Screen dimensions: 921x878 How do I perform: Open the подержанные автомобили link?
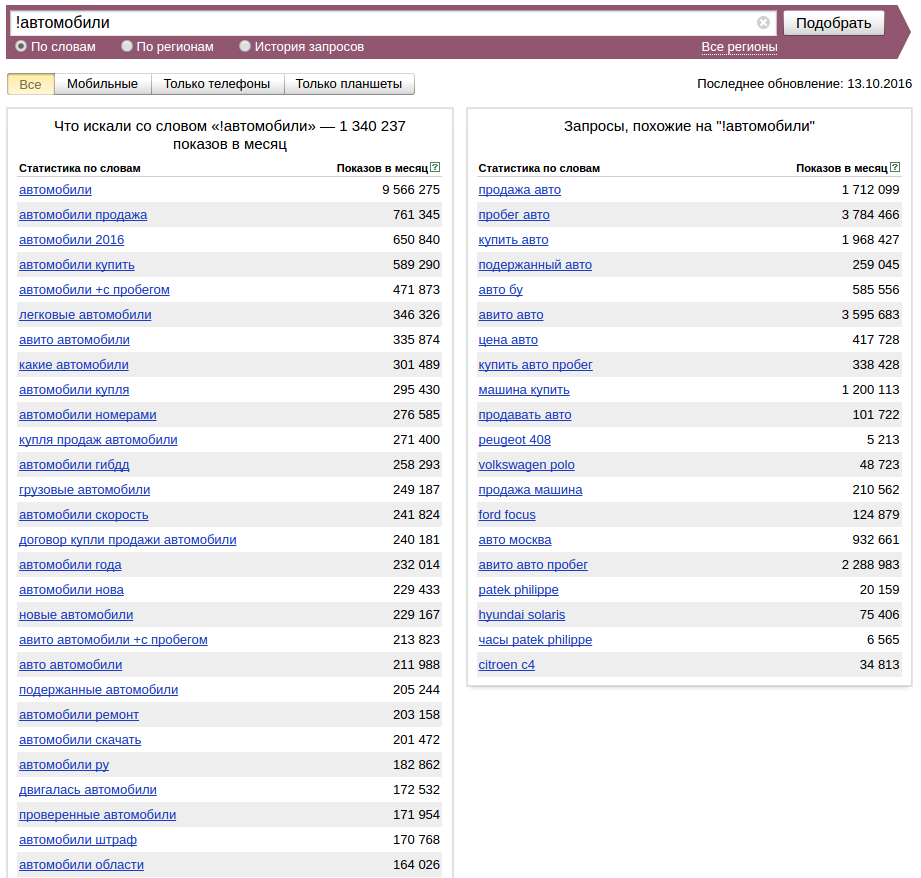tap(99, 689)
